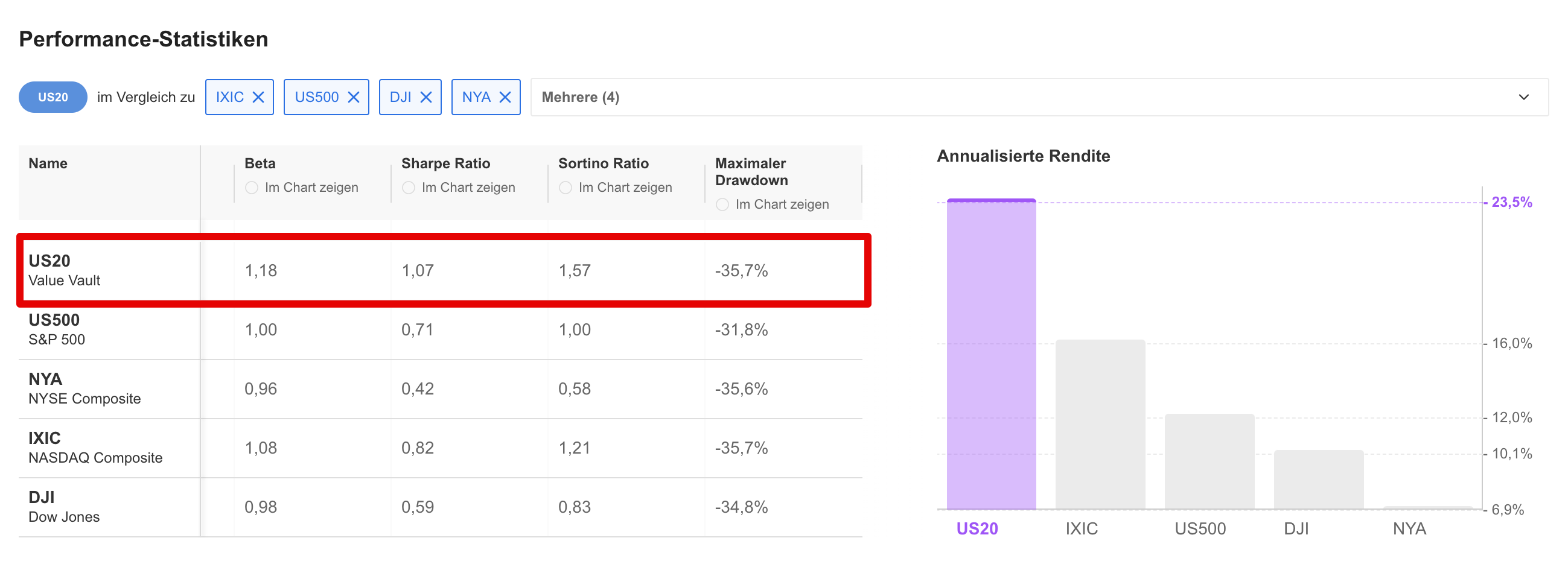Click the 23,5% chart value label

(1511, 202)
